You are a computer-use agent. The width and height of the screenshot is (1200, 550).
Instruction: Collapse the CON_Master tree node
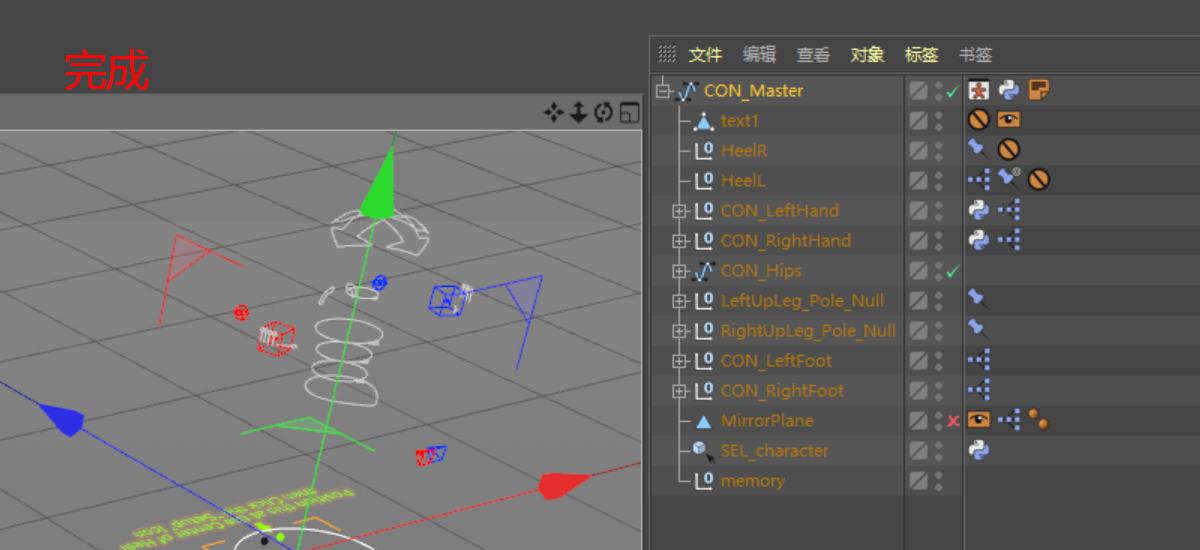(x=661, y=91)
